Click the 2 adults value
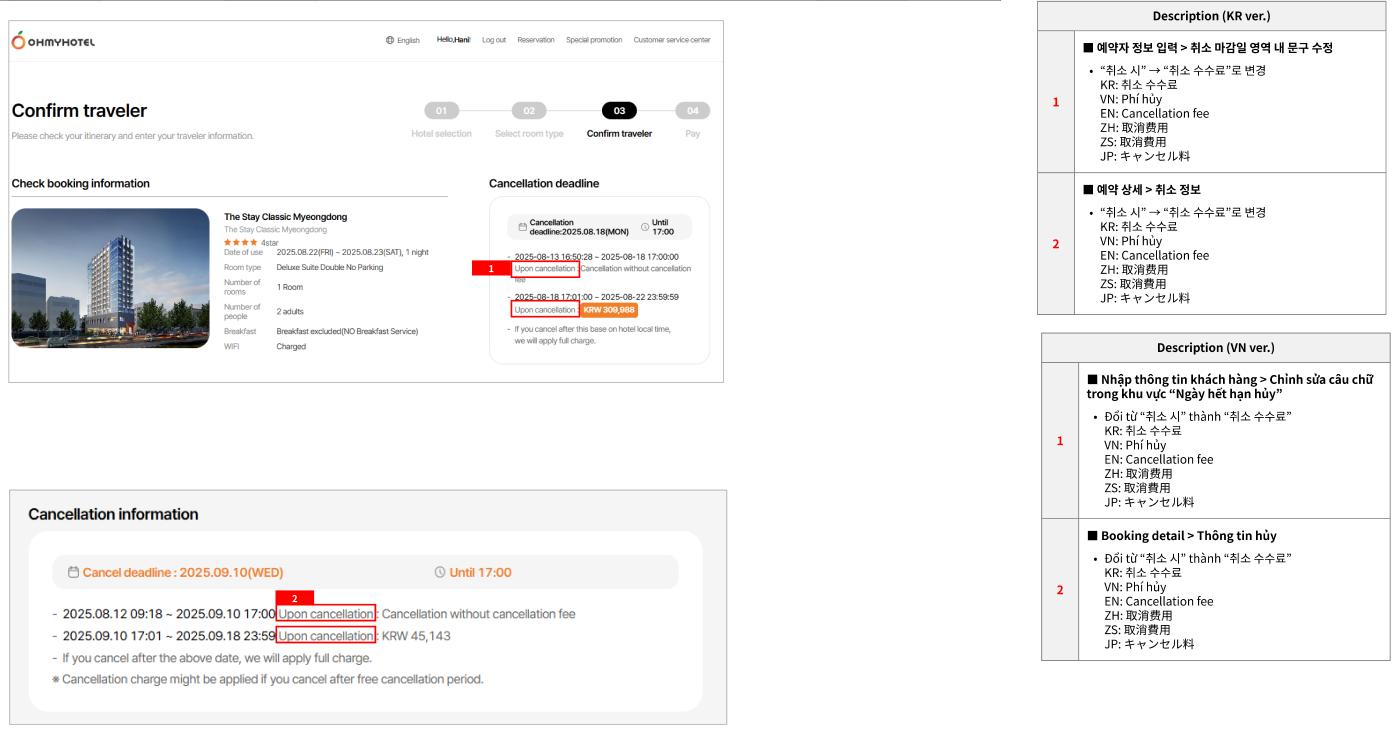 [290, 312]
